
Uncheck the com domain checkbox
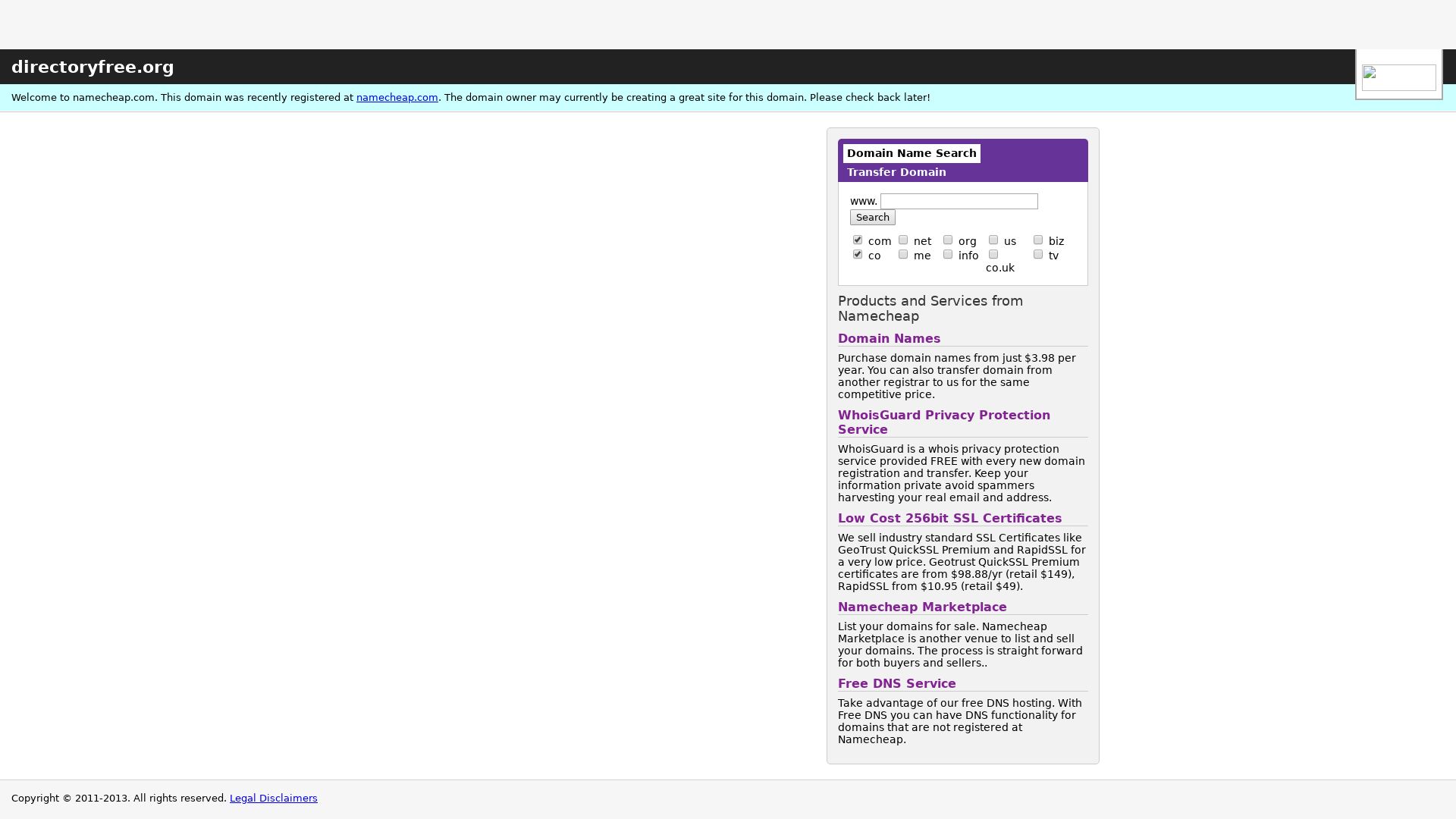pyautogui.click(x=858, y=240)
